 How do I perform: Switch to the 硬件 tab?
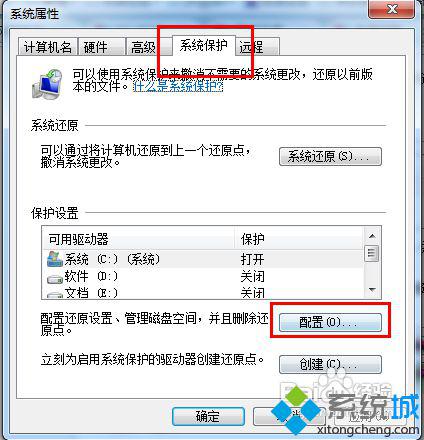(x=101, y=47)
